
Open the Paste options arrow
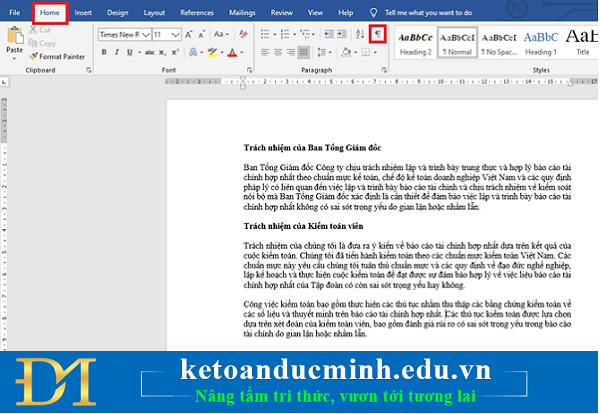(x=14, y=59)
